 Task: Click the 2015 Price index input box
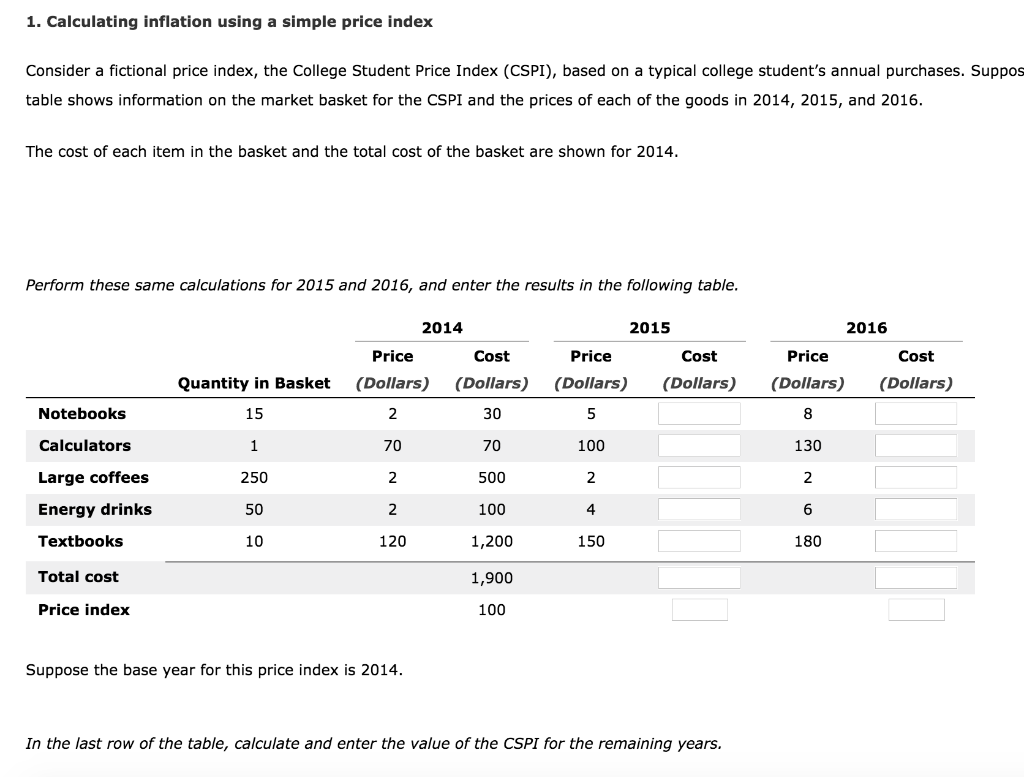(x=700, y=609)
